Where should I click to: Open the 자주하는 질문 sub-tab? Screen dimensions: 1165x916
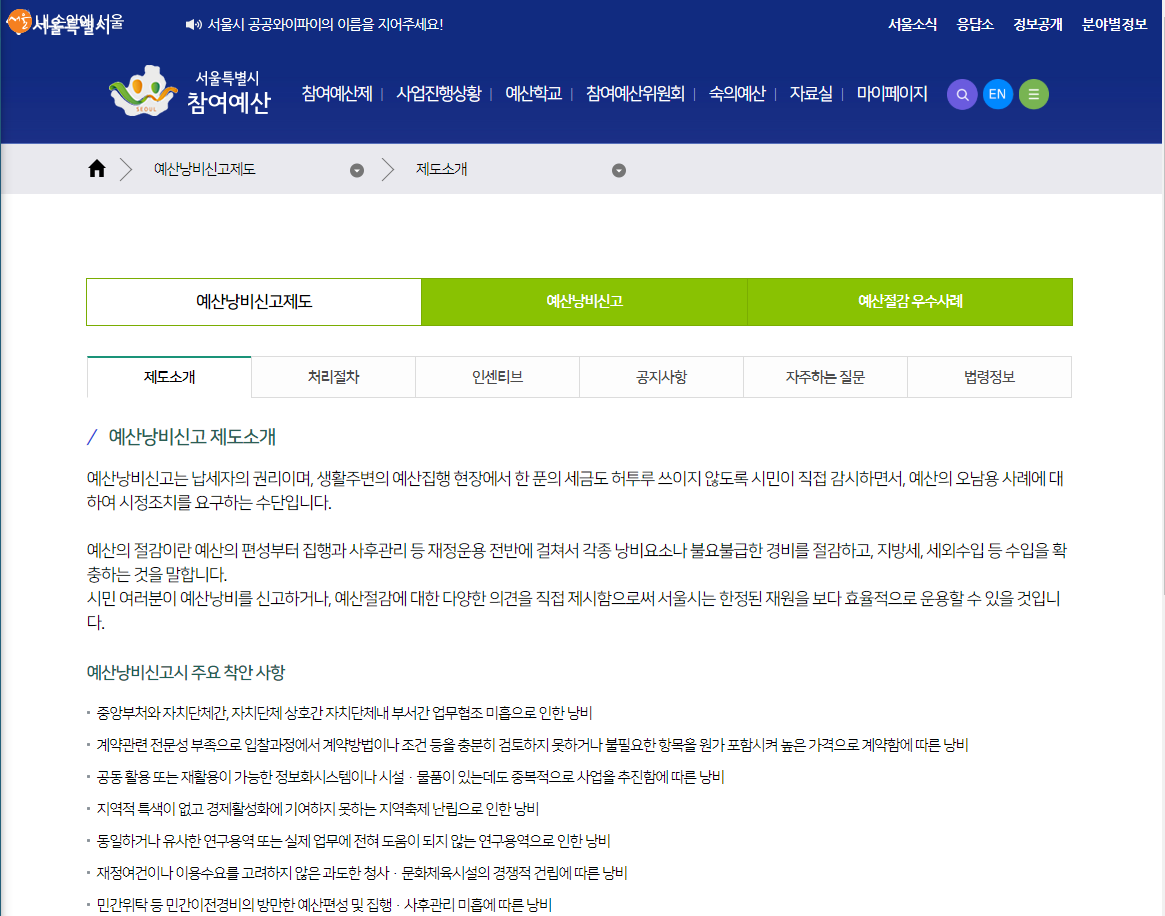[825, 377]
